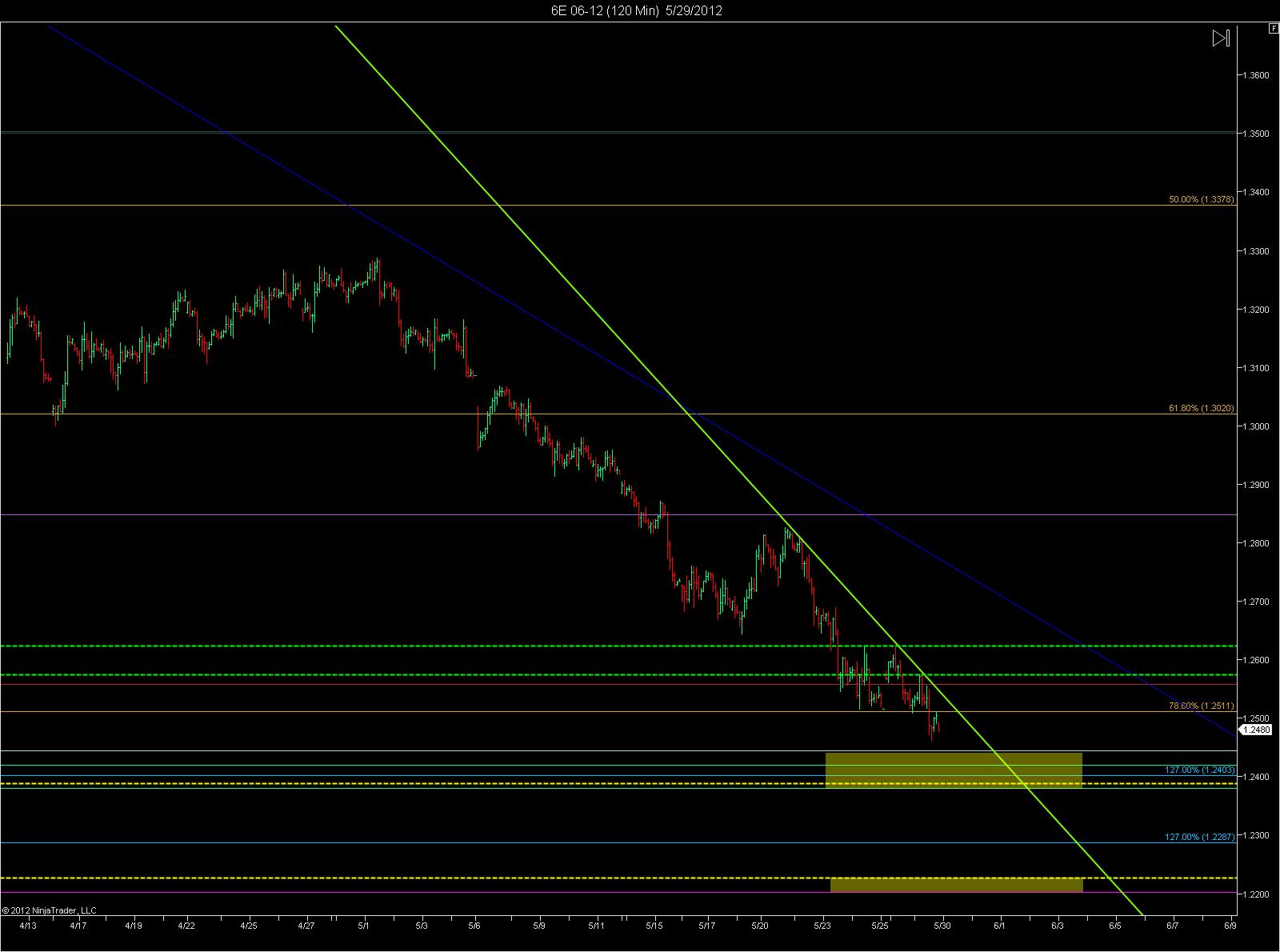Click the 6/5 date on time axis

[x=1114, y=925]
